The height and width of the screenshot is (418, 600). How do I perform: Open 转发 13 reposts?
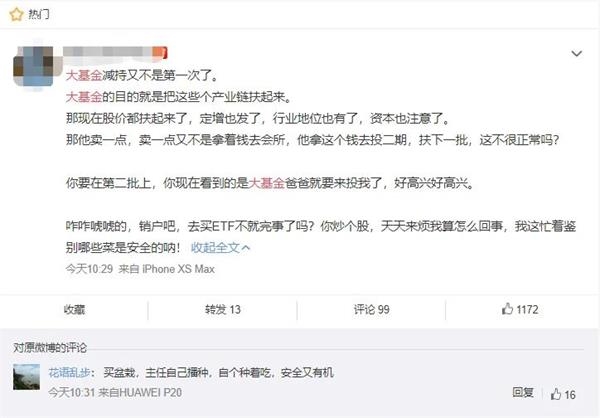click(x=222, y=309)
